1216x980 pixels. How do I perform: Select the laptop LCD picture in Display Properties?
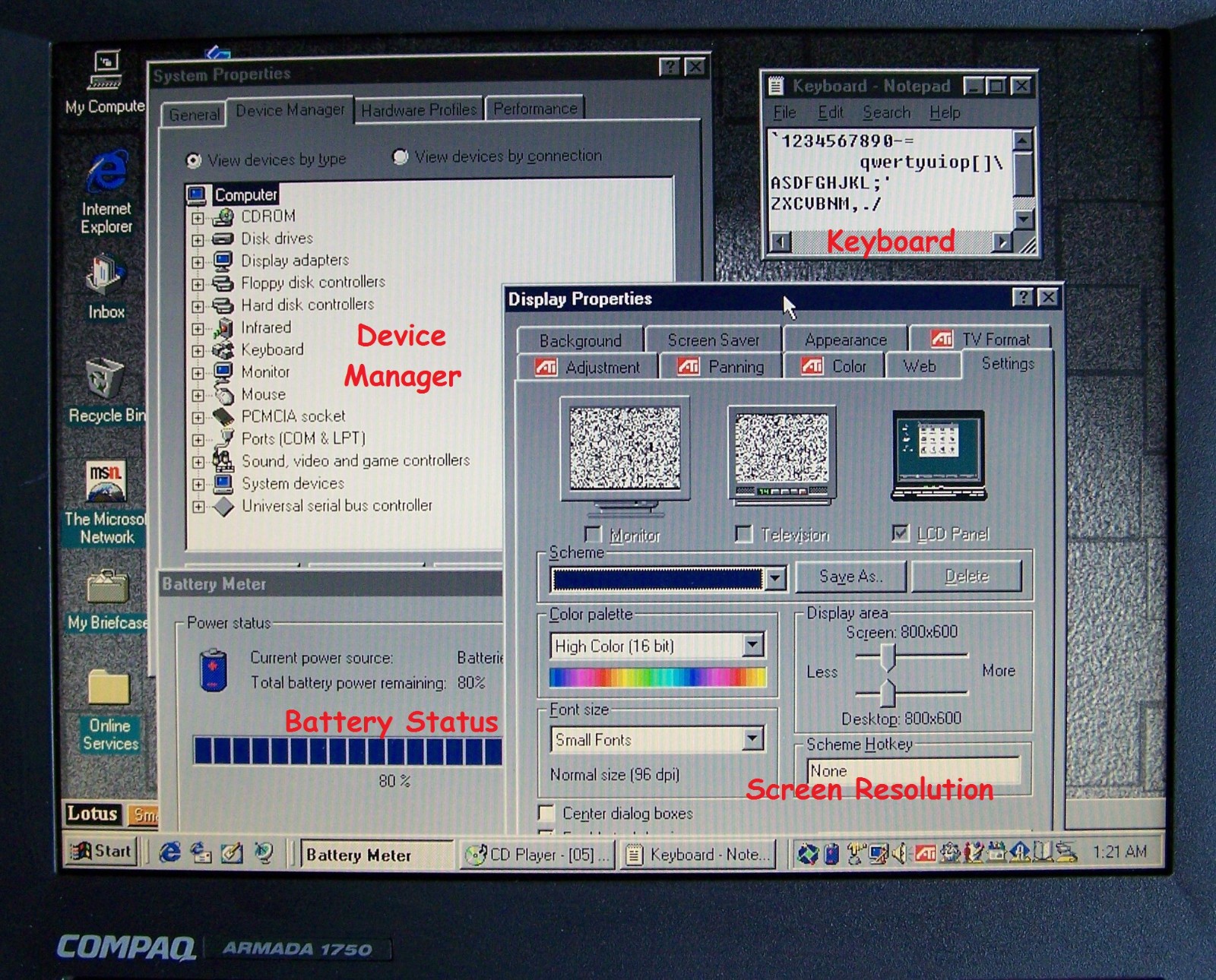point(939,455)
